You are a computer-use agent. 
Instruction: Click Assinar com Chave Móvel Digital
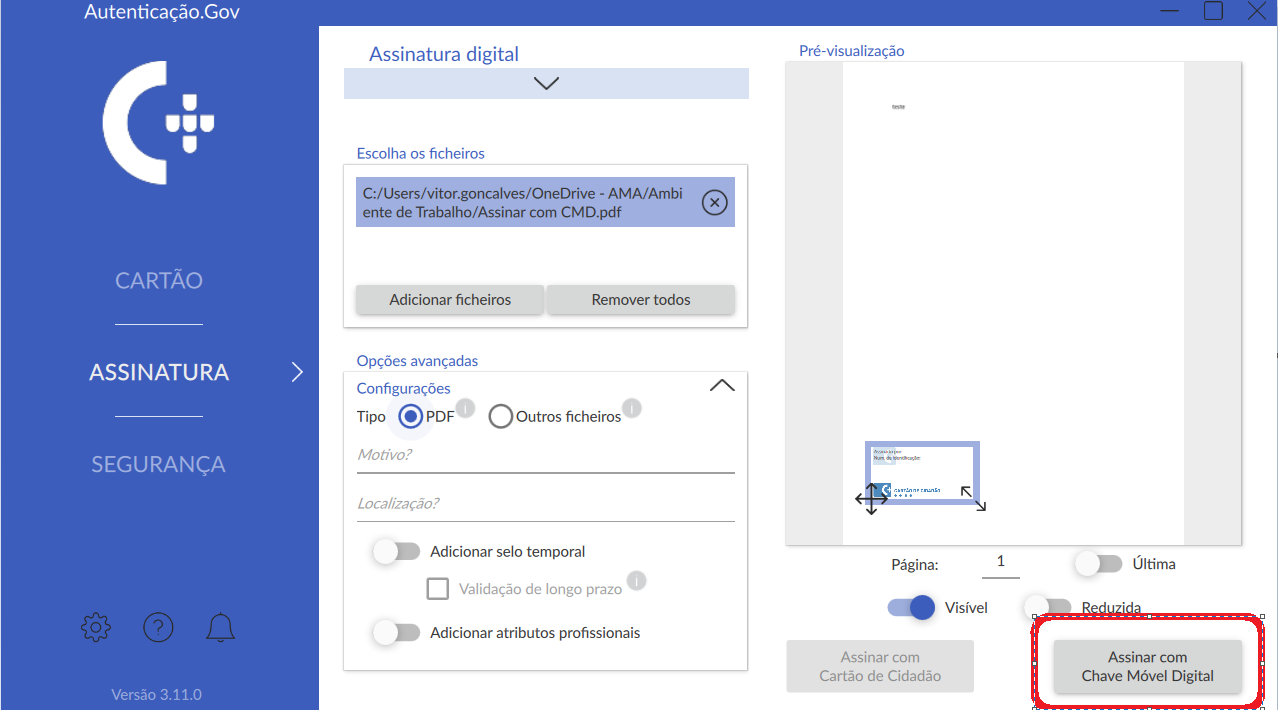coord(1147,667)
